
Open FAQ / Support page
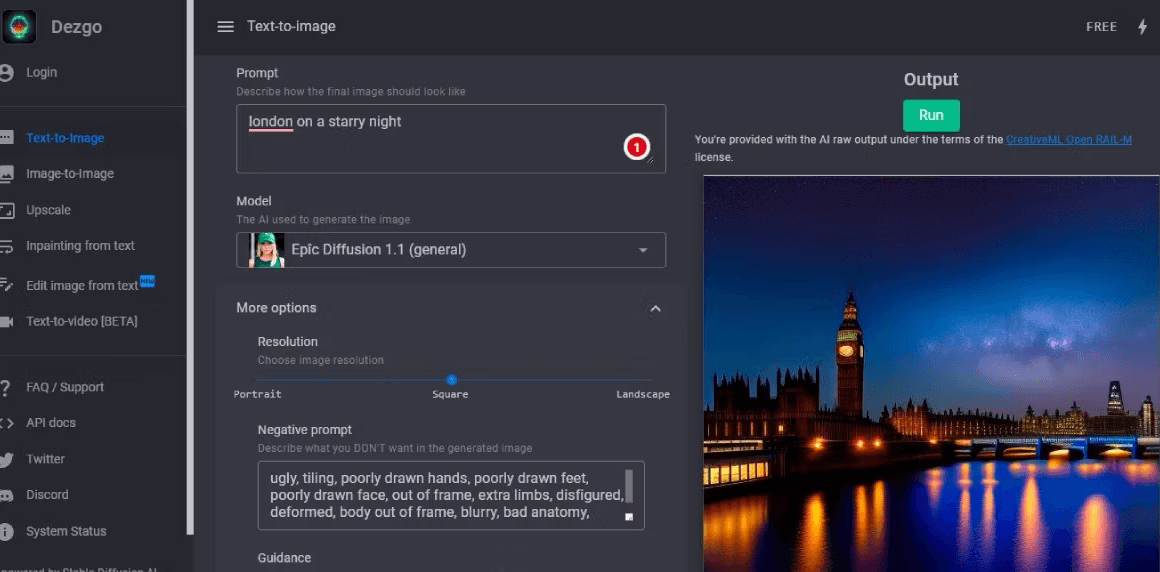(65, 387)
